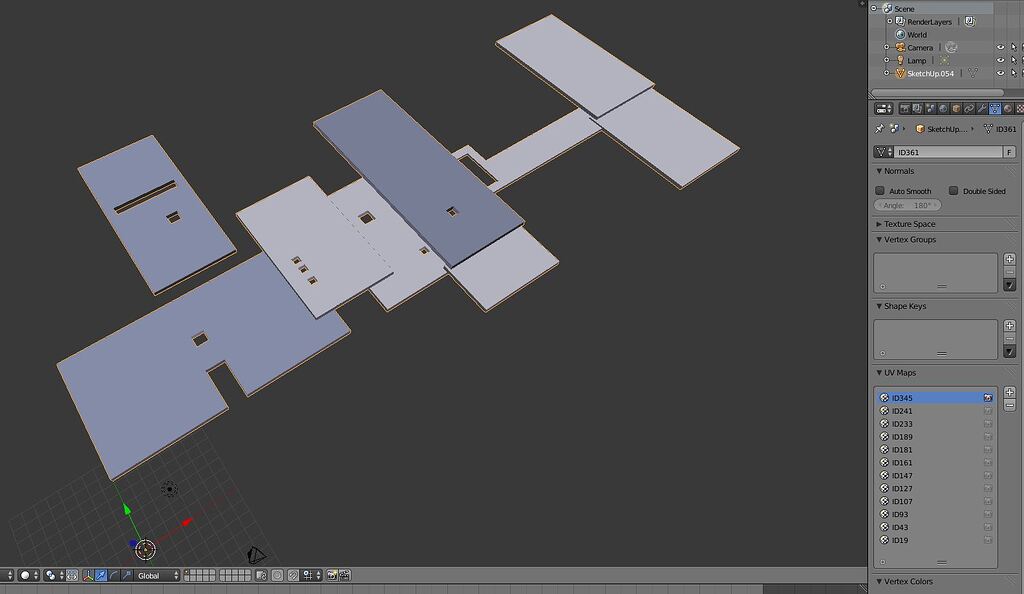Collapse the Normals panel

click(895, 171)
